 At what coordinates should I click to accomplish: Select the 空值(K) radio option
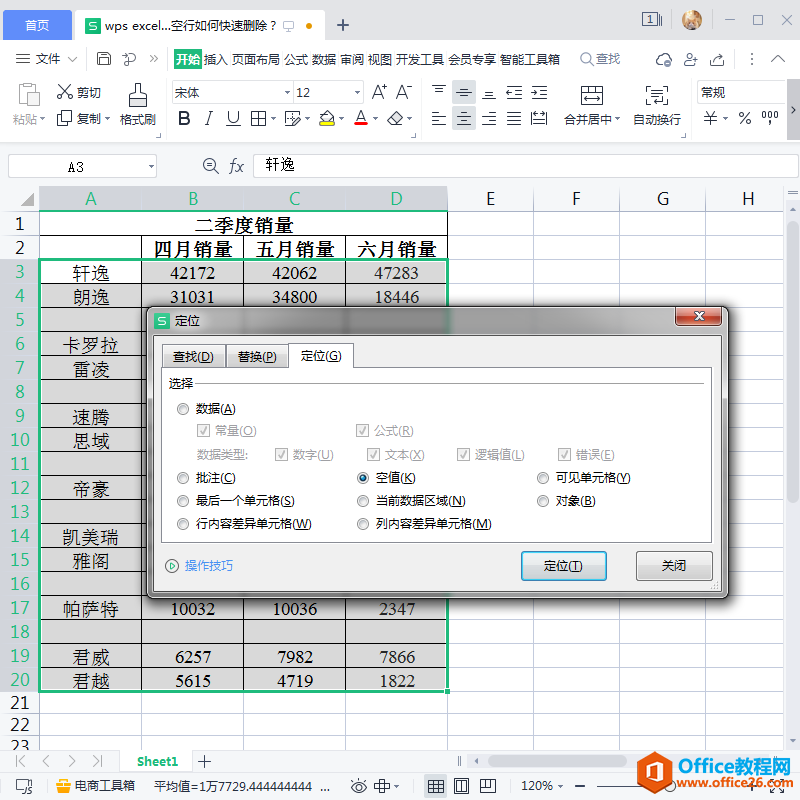(363, 478)
